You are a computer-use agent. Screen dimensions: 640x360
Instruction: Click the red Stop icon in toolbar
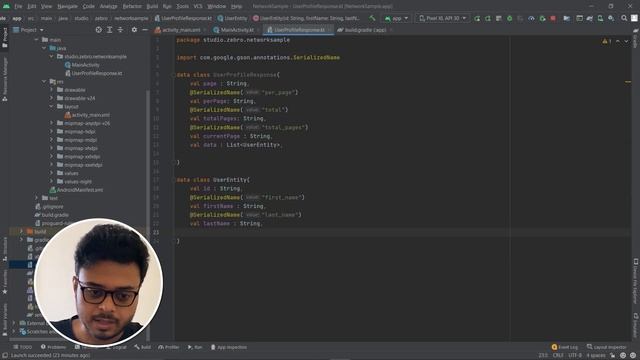point(553,18)
